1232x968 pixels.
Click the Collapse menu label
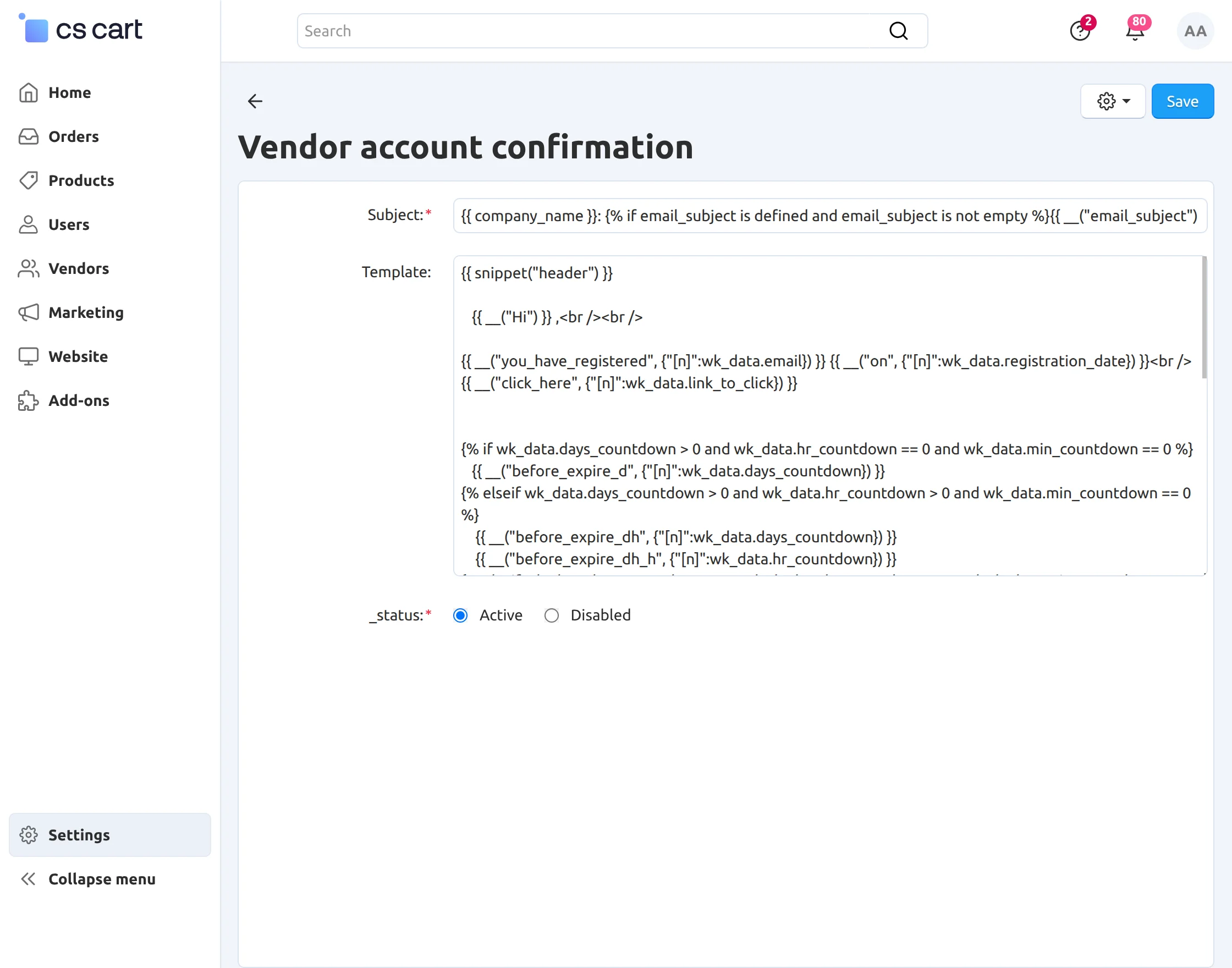102,879
